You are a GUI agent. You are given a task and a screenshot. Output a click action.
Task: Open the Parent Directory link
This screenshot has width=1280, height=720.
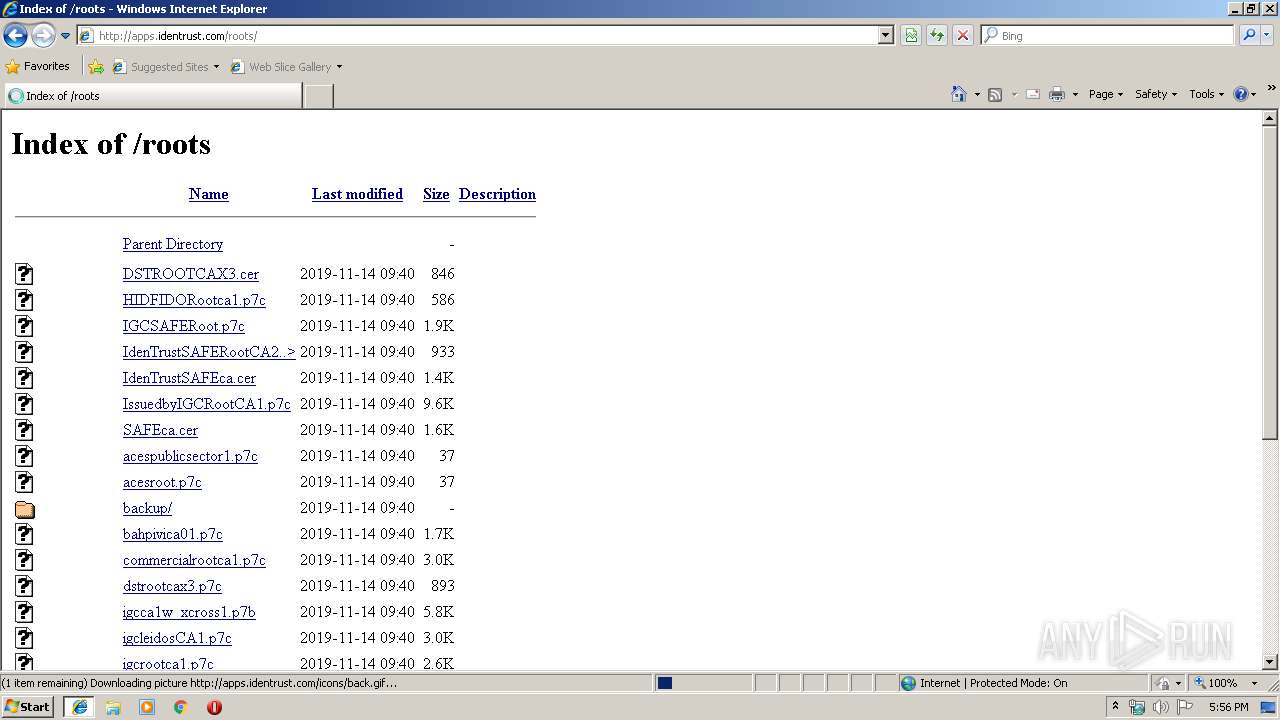(173, 244)
